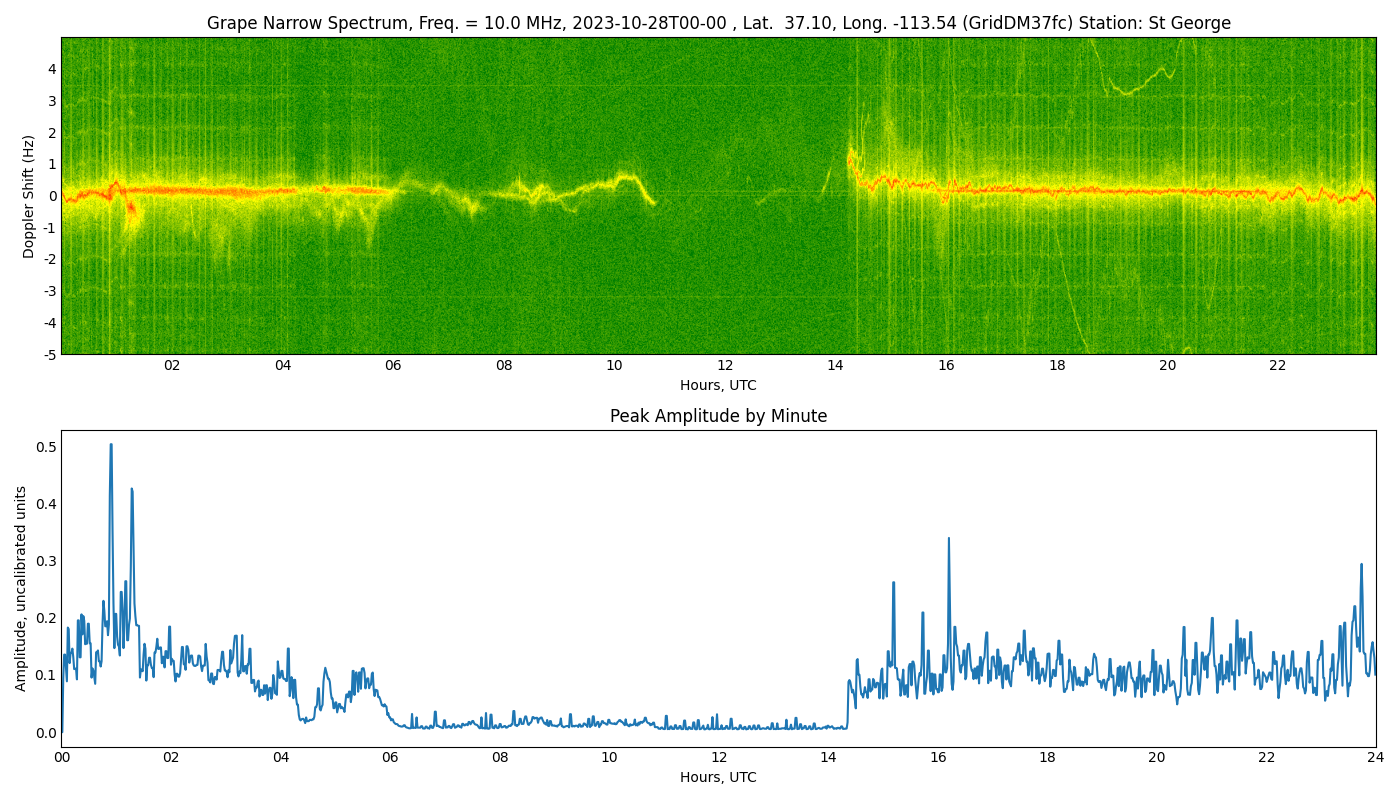The width and height of the screenshot is (1400, 800).
Task: Select the Doppler Shift (Hz) axis label
Action: click(x=29, y=196)
